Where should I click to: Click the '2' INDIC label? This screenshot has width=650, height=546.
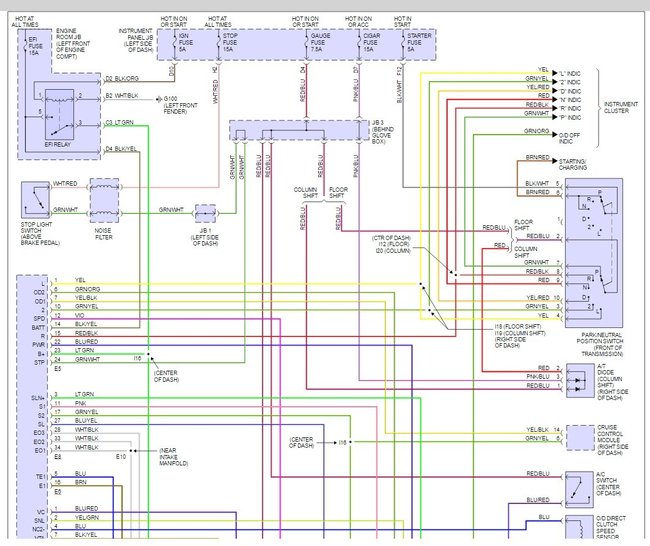(x=569, y=82)
